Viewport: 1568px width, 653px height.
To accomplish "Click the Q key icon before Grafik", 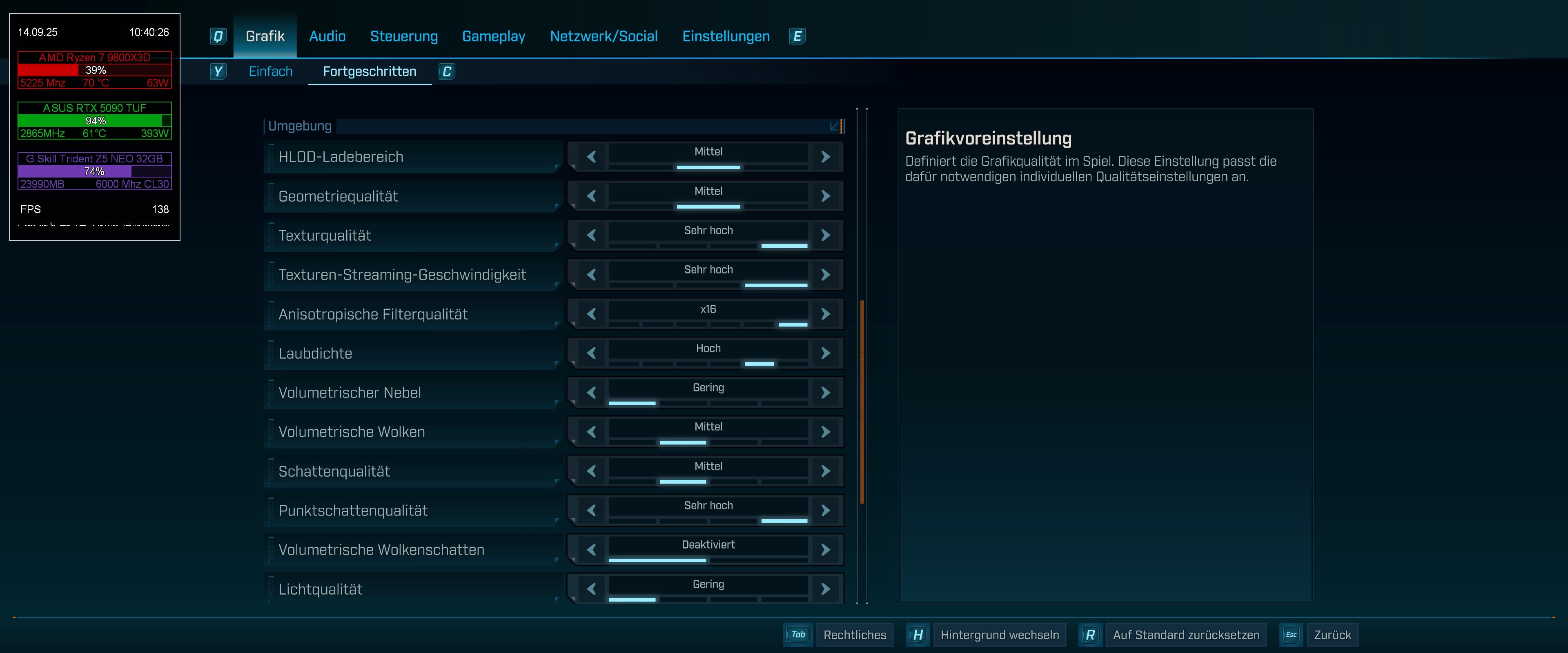I will (218, 36).
